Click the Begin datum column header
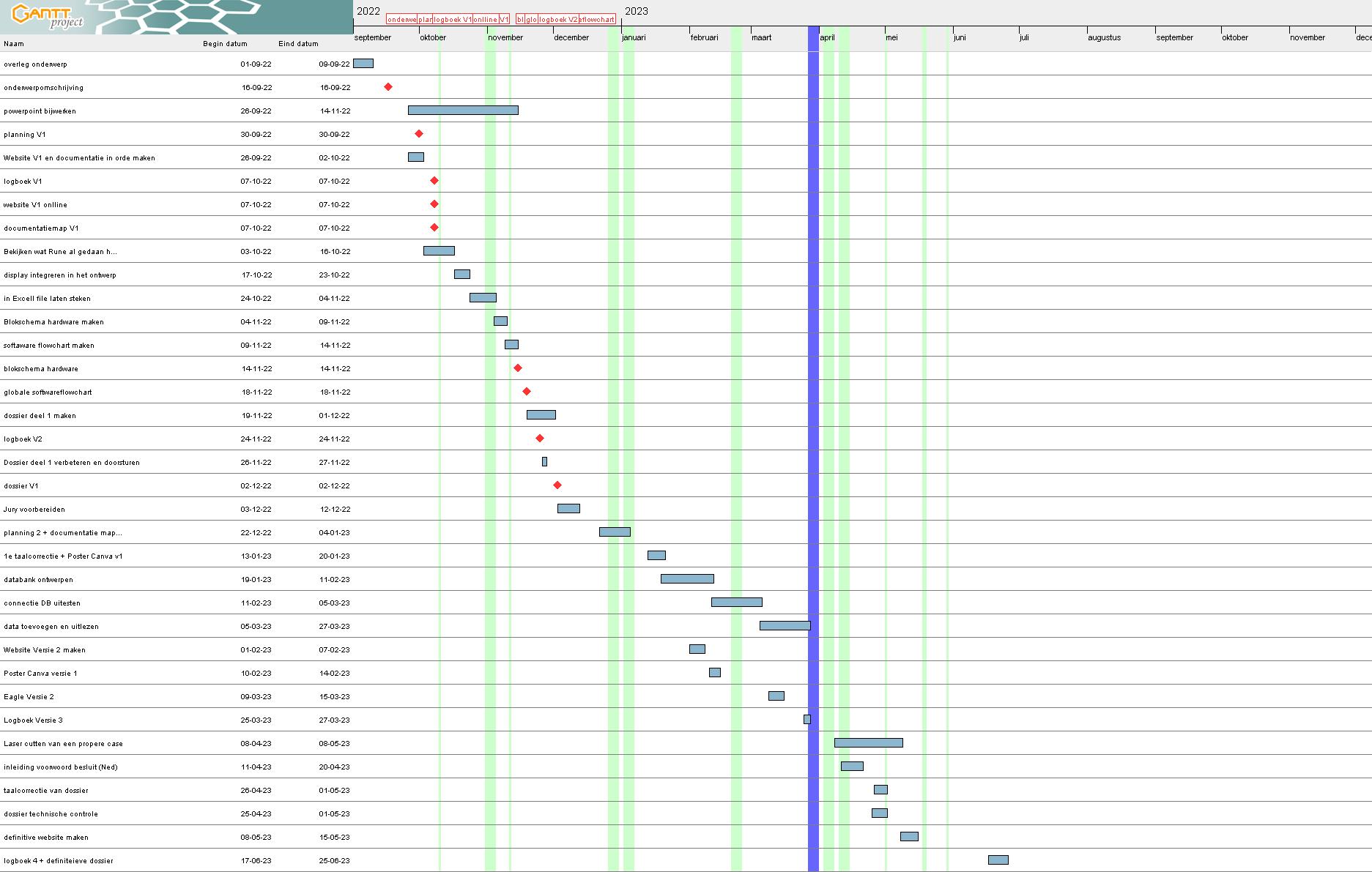This screenshot has width=1372, height=872. point(225,44)
